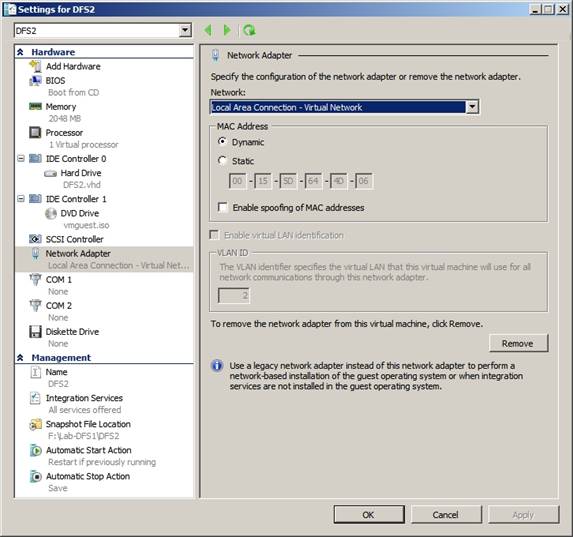Open the DFS2 virtual machine dropdown
The width and height of the screenshot is (573, 537).
coord(185,30)
